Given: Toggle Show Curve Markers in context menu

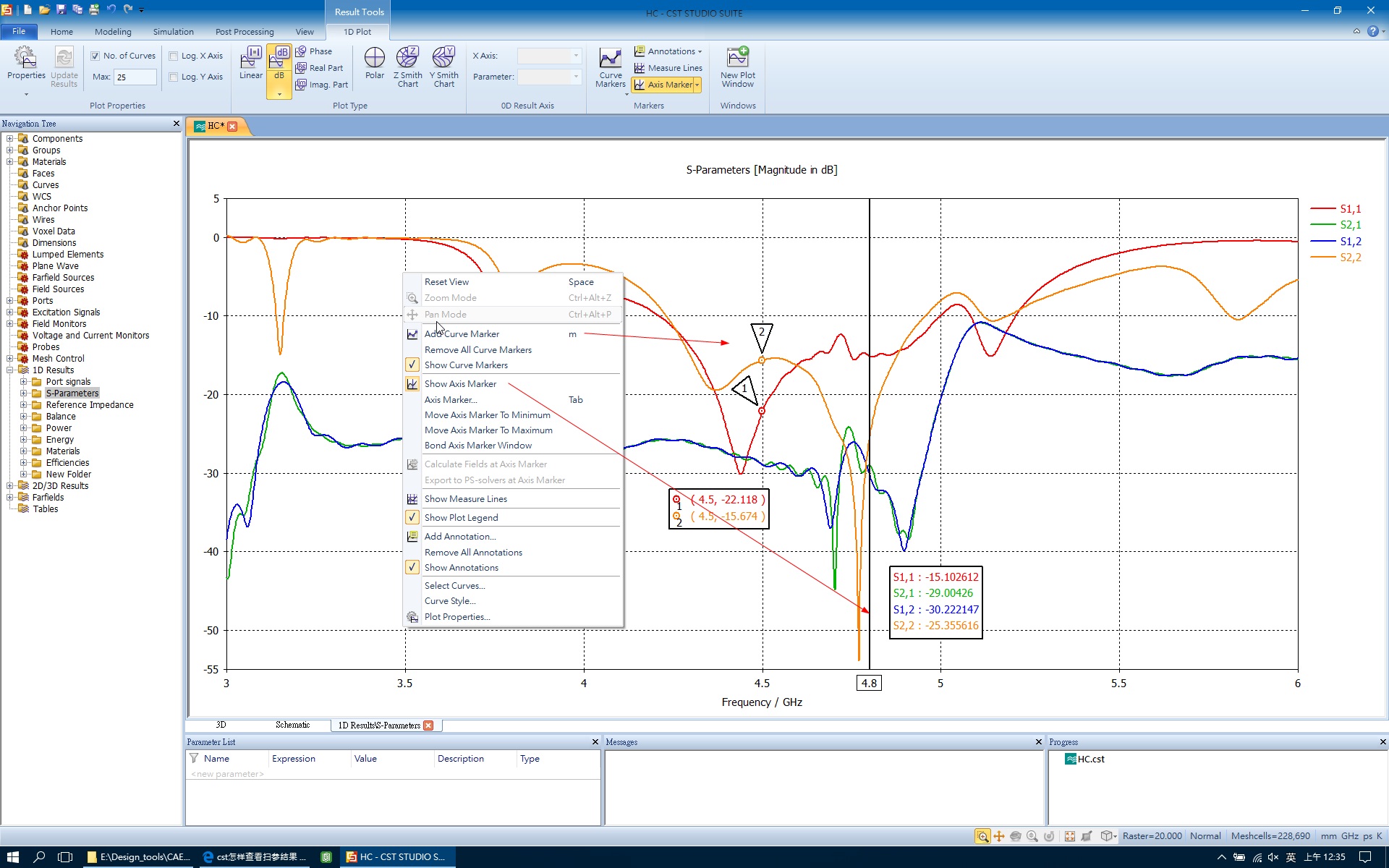Looking at the screenshot, I should click(x=513, y=365).
